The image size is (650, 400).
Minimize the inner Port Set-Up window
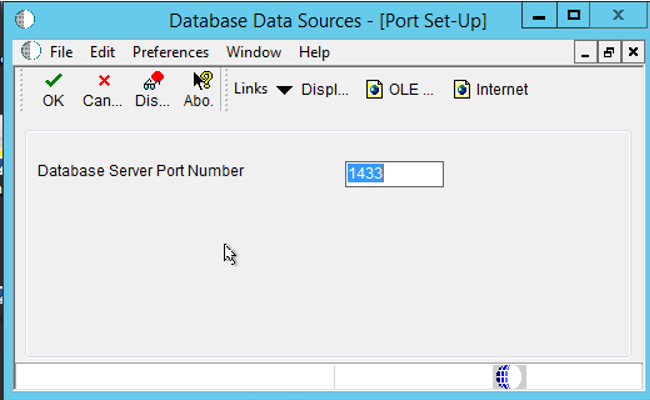[585, 52]
